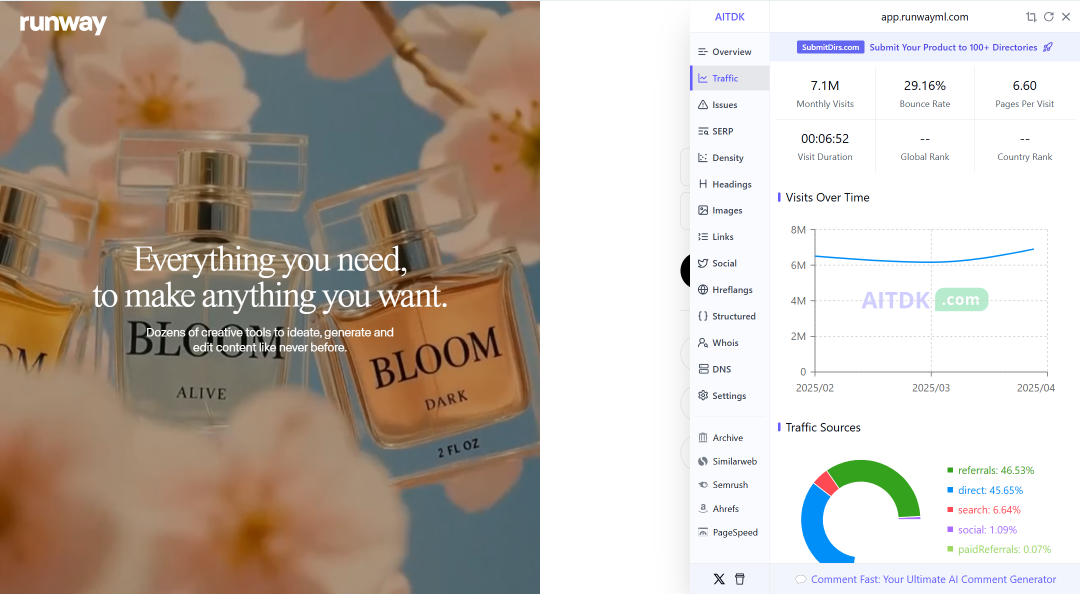The height and width of the screenshot is (594, 1080).
Task: Click the SERP search-list icon
Action: click(x=703, y=131)
